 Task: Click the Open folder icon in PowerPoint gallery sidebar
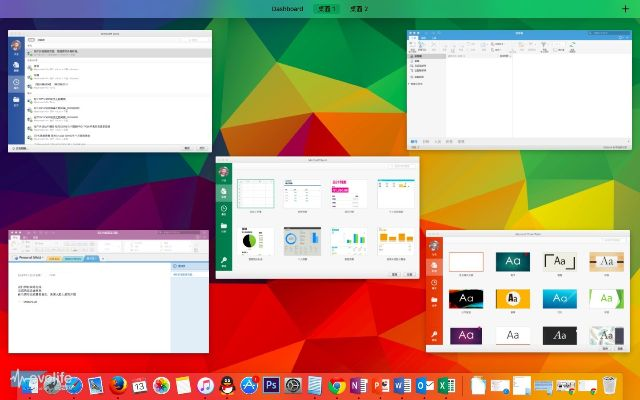point(434,299)
